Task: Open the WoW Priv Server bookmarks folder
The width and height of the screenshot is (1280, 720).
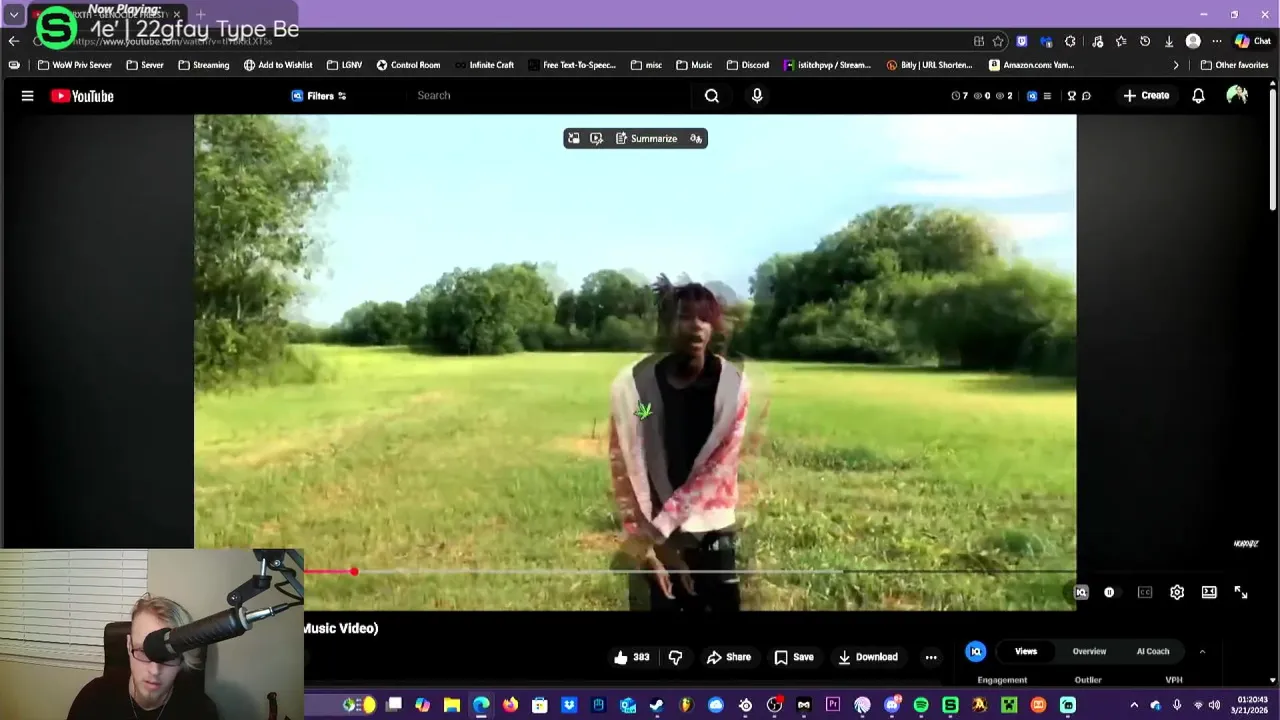Action: click(74, 65)
